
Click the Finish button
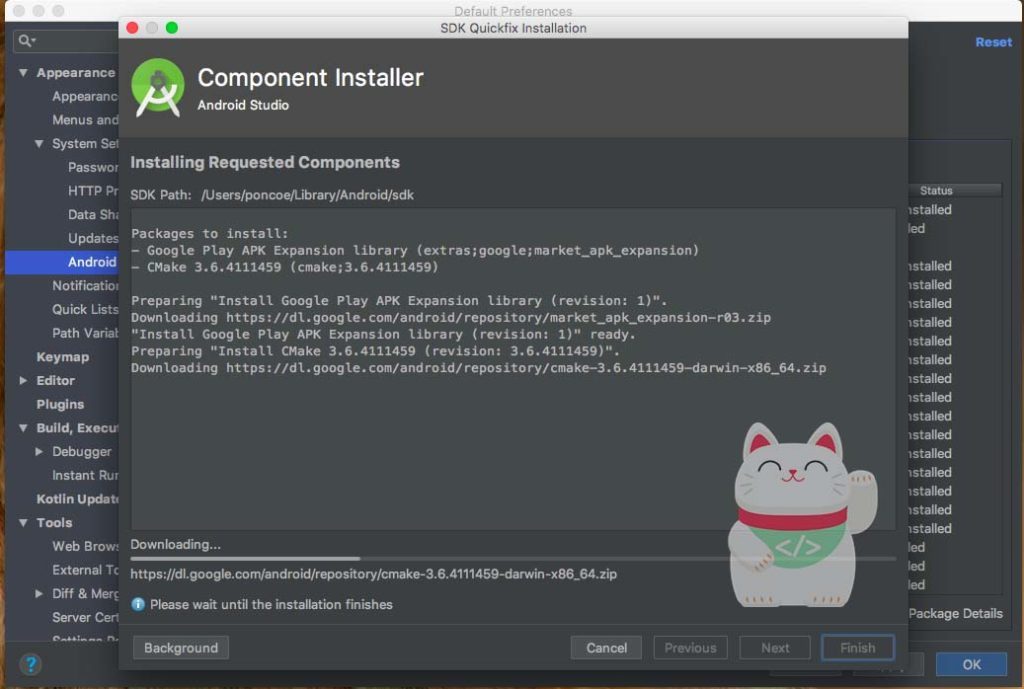[857, 648]
